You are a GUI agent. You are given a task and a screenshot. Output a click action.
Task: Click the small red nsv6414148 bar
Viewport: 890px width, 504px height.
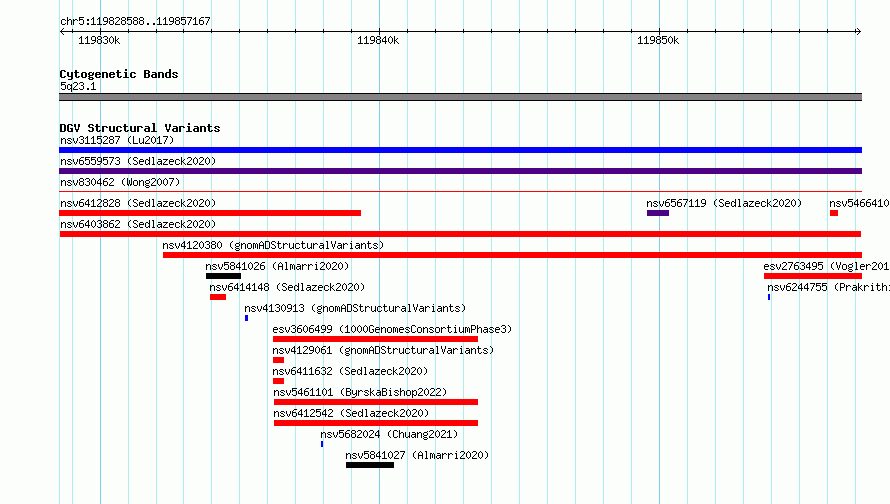218,297
